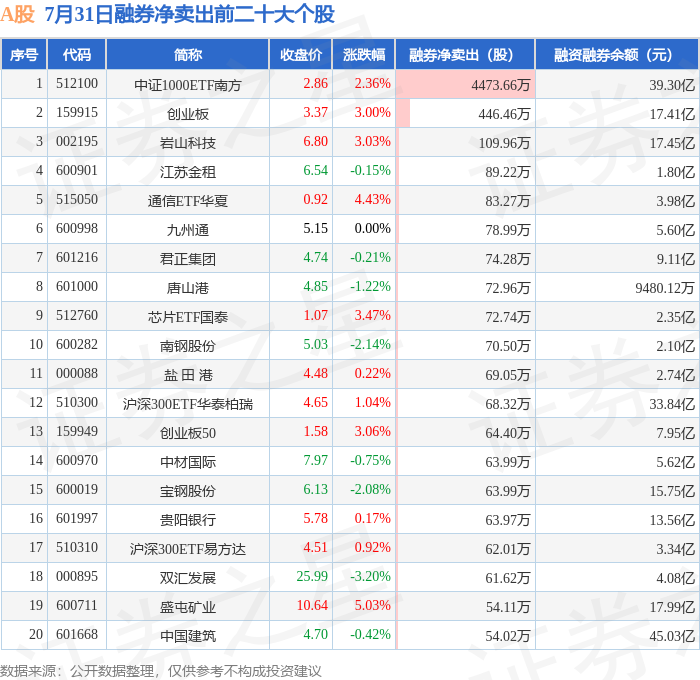This screenshot has height=680, width=700.
Task: Click the 双汇发展 closing price 25.99
Action: 312,576
